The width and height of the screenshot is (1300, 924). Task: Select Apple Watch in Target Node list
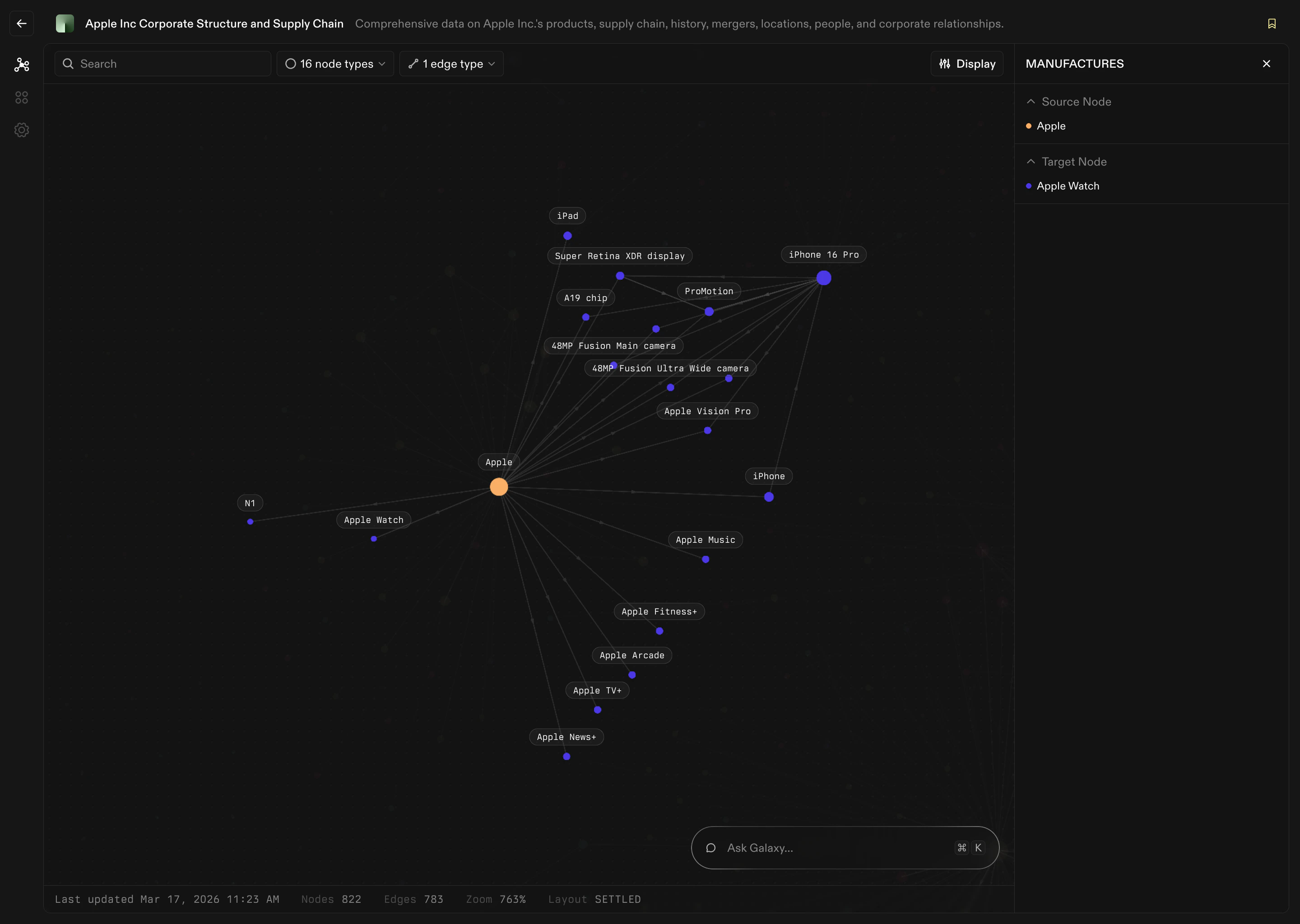[x=1068, y=186]
